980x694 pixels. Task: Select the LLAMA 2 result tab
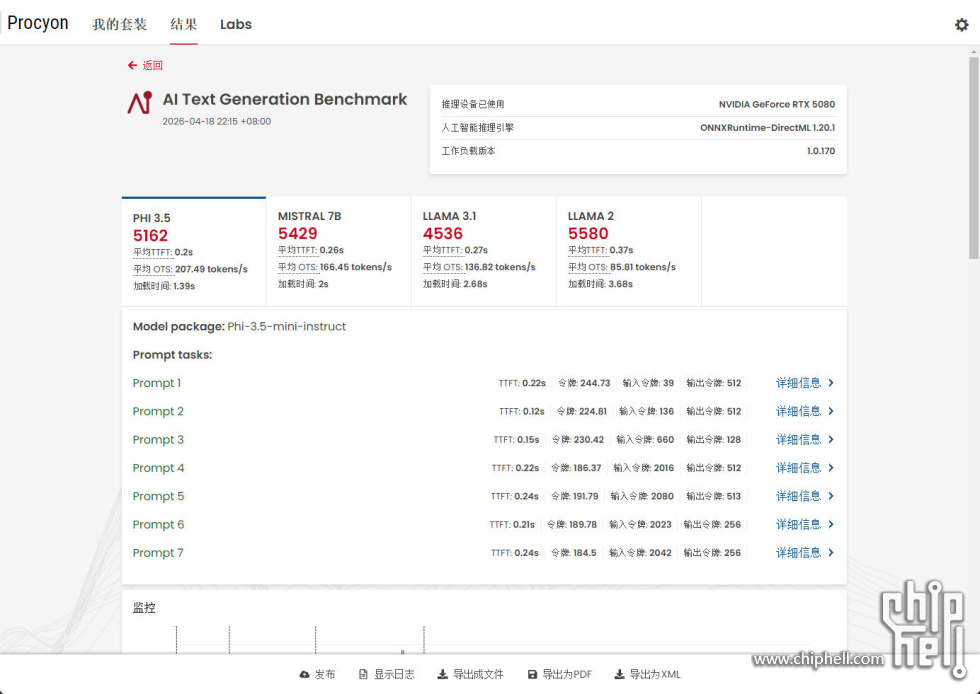click(x=629, y=251)
